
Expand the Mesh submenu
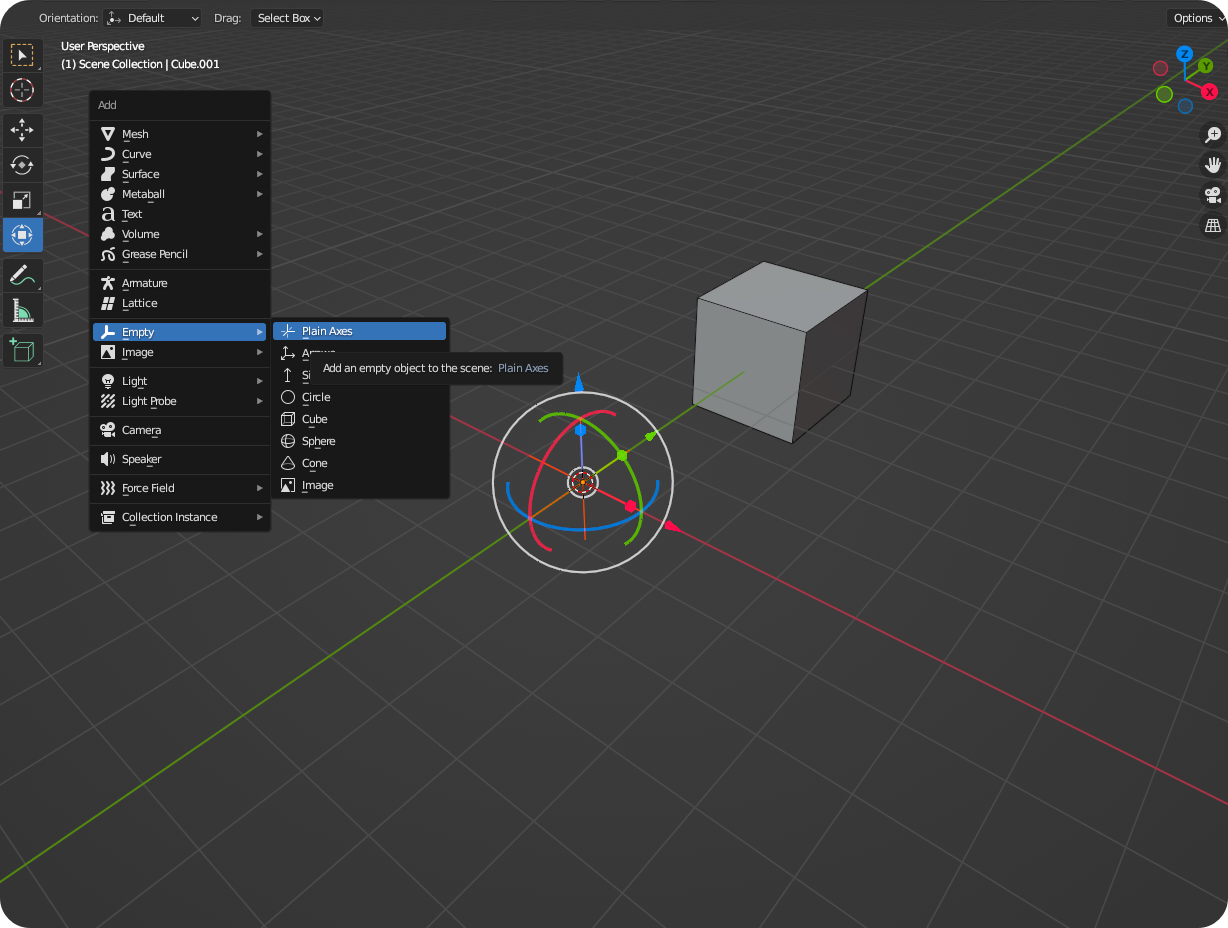click(181, 134)
